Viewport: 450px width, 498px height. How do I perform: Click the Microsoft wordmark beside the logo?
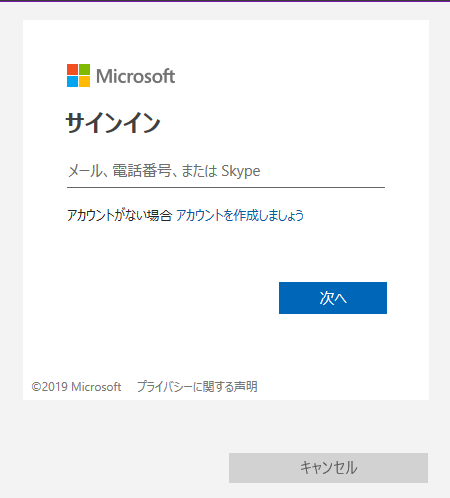click(135, 76)
